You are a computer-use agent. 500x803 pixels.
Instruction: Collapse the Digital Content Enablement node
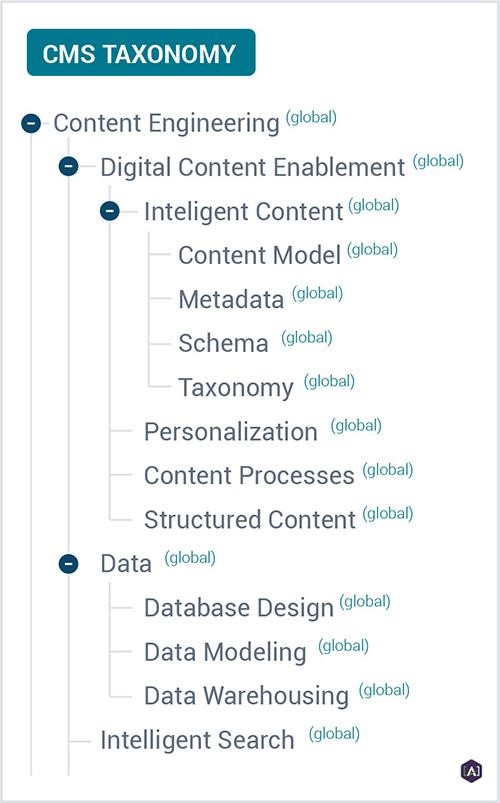point(69,166)
